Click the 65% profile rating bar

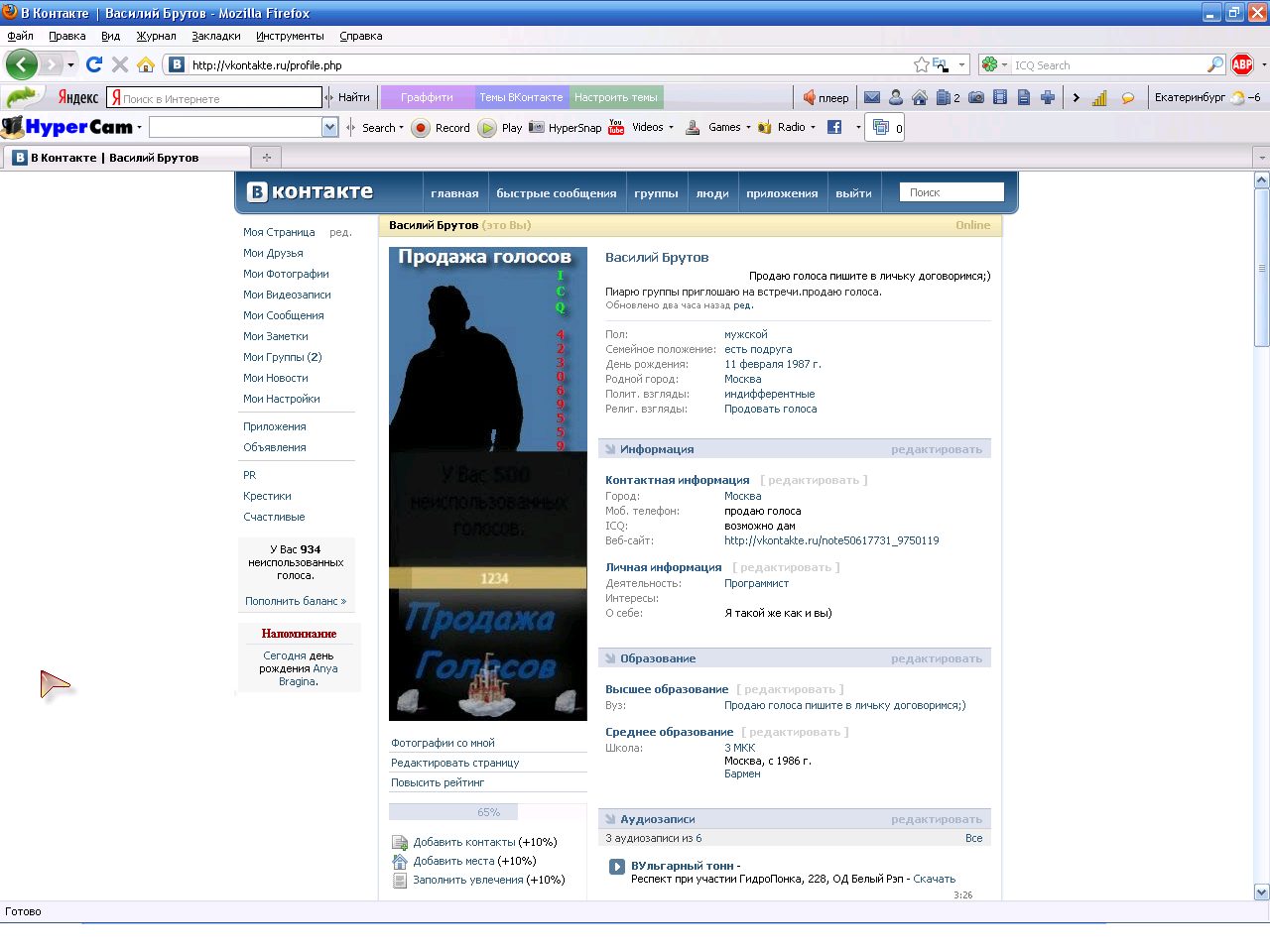click(488, 812)
